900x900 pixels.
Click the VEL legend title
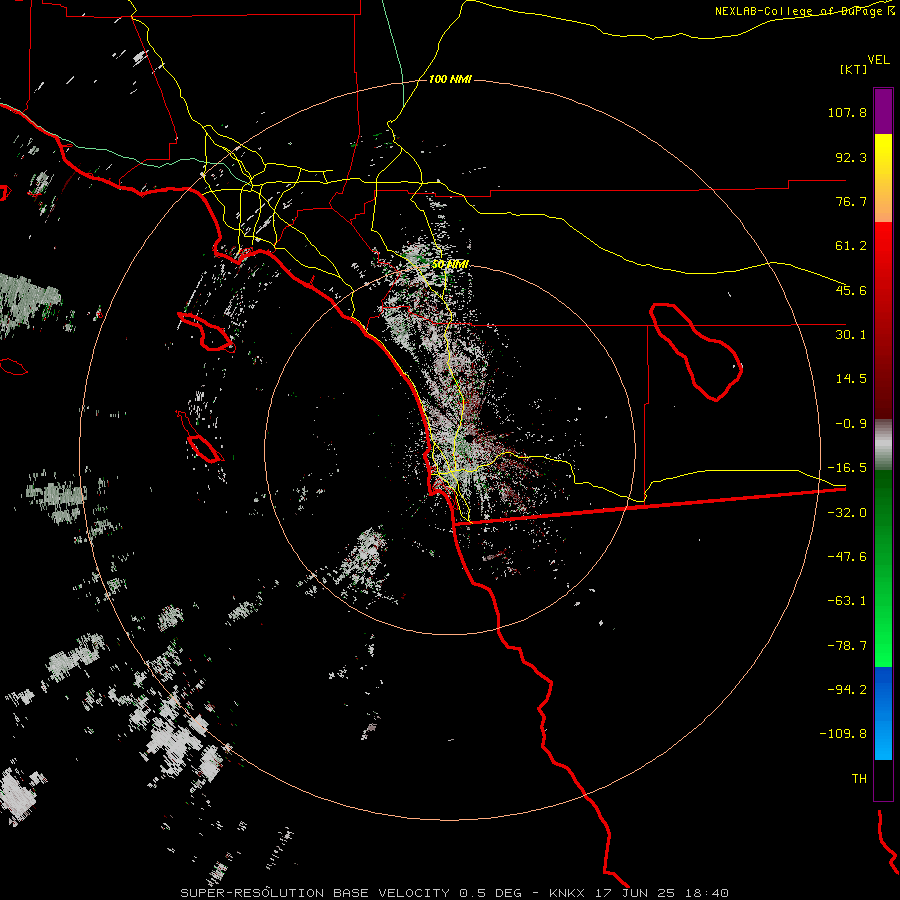click(x=878, y=59)
